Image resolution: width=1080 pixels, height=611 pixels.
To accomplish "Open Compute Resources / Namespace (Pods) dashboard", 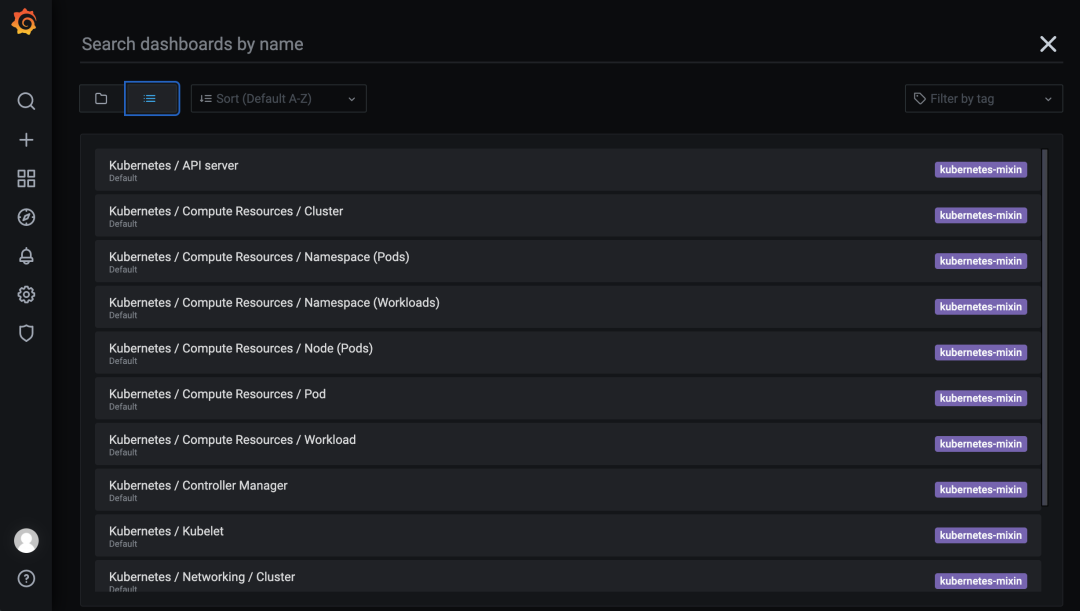I will click(568, 261).
